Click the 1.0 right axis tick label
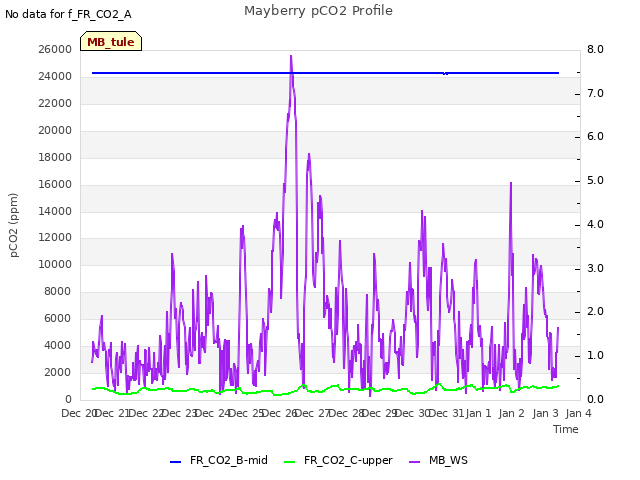640x480 pixels. [595, 356]
